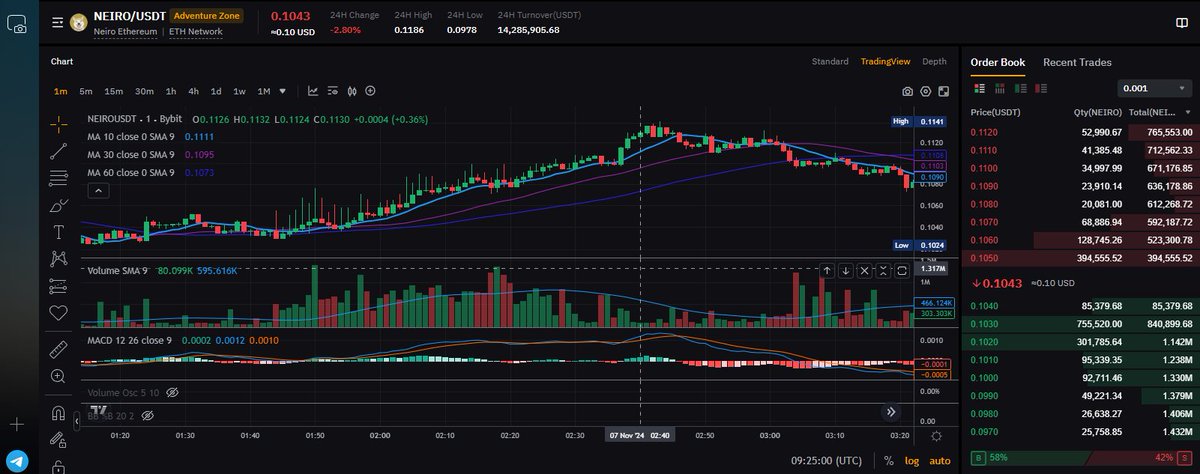This screenshot has height=474, width=1200.
Task: Open Telegram from the sidebar
Action: pos(17,459)
